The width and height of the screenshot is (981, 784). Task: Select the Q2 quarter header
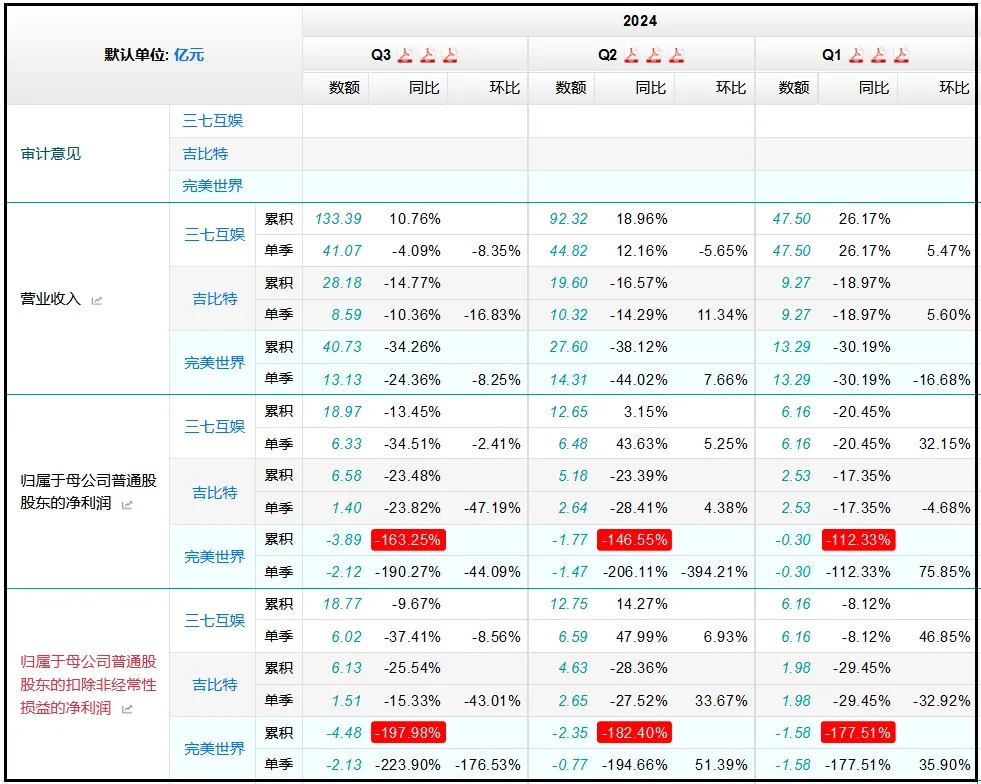(607, 55)
